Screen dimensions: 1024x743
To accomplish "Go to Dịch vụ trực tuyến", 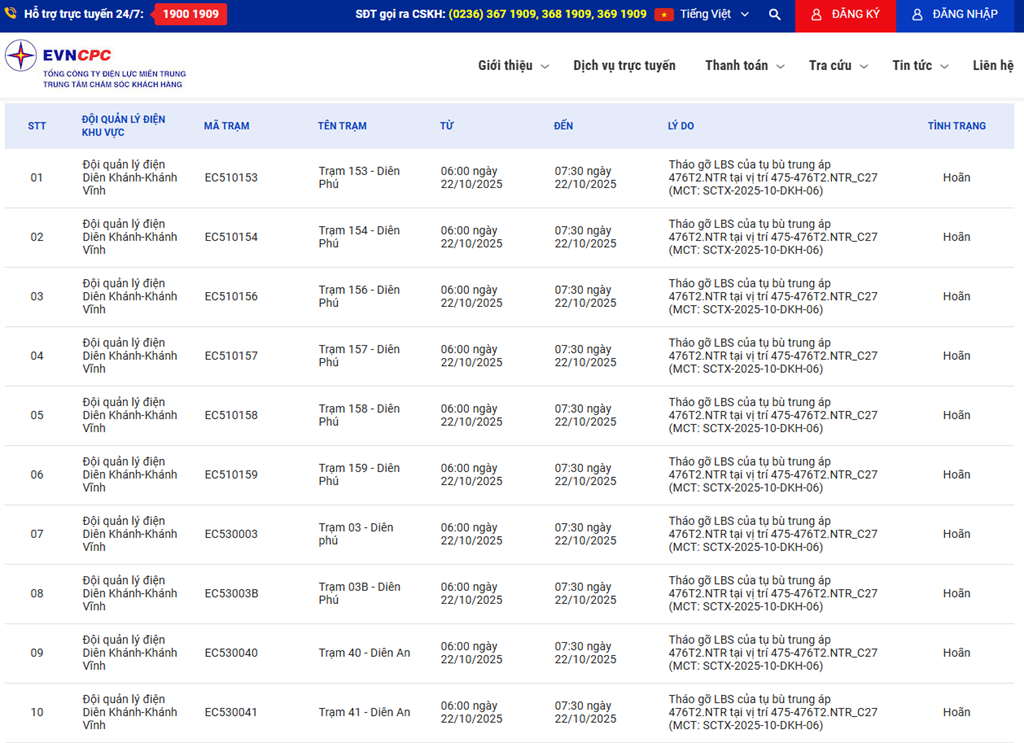I will pos(624,66).
